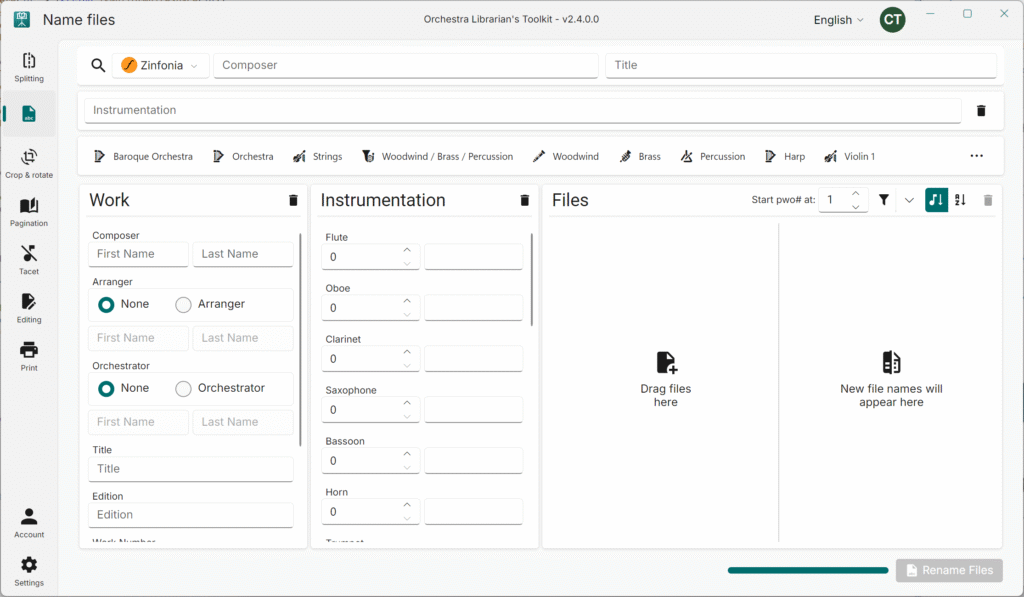
Task: Select the Arranger radio button
Action: 184,304
